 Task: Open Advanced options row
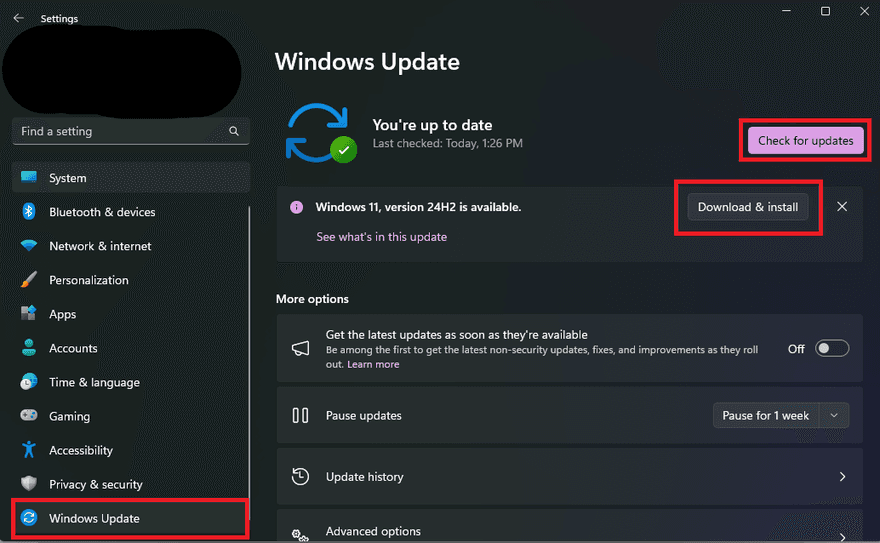coord(569,527)
